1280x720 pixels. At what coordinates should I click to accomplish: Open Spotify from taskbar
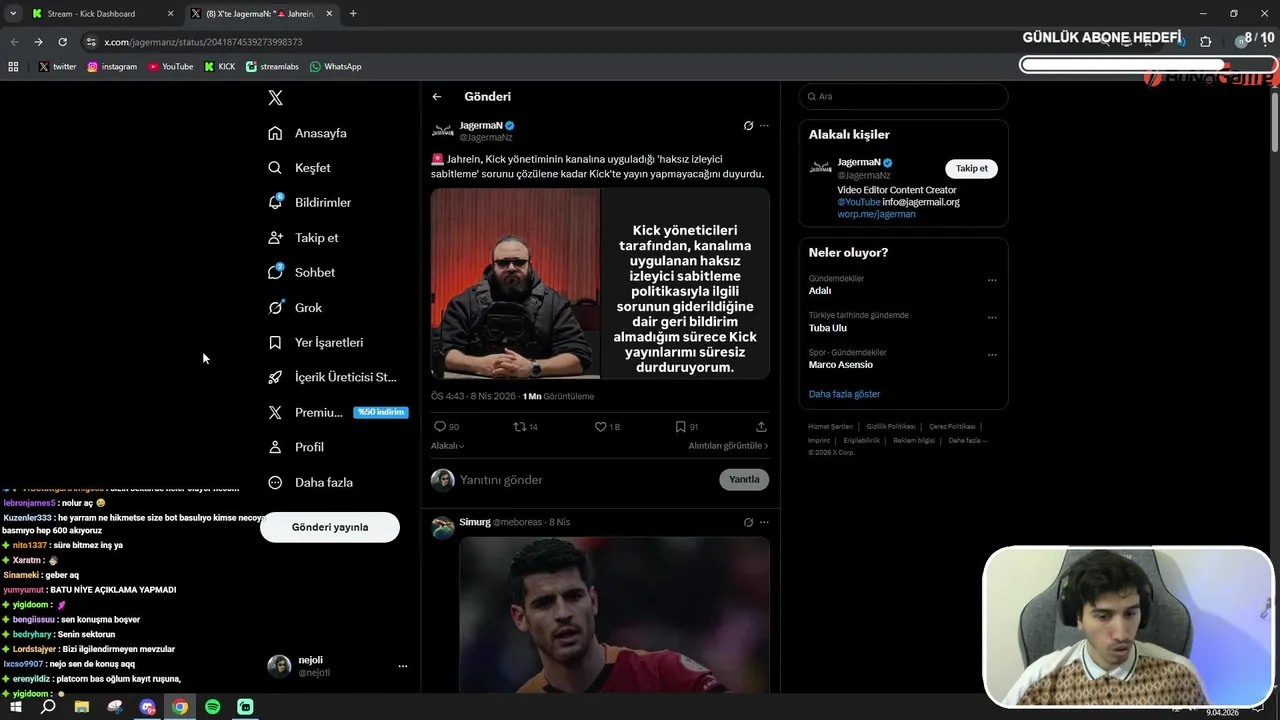click(x=213, y=707)
